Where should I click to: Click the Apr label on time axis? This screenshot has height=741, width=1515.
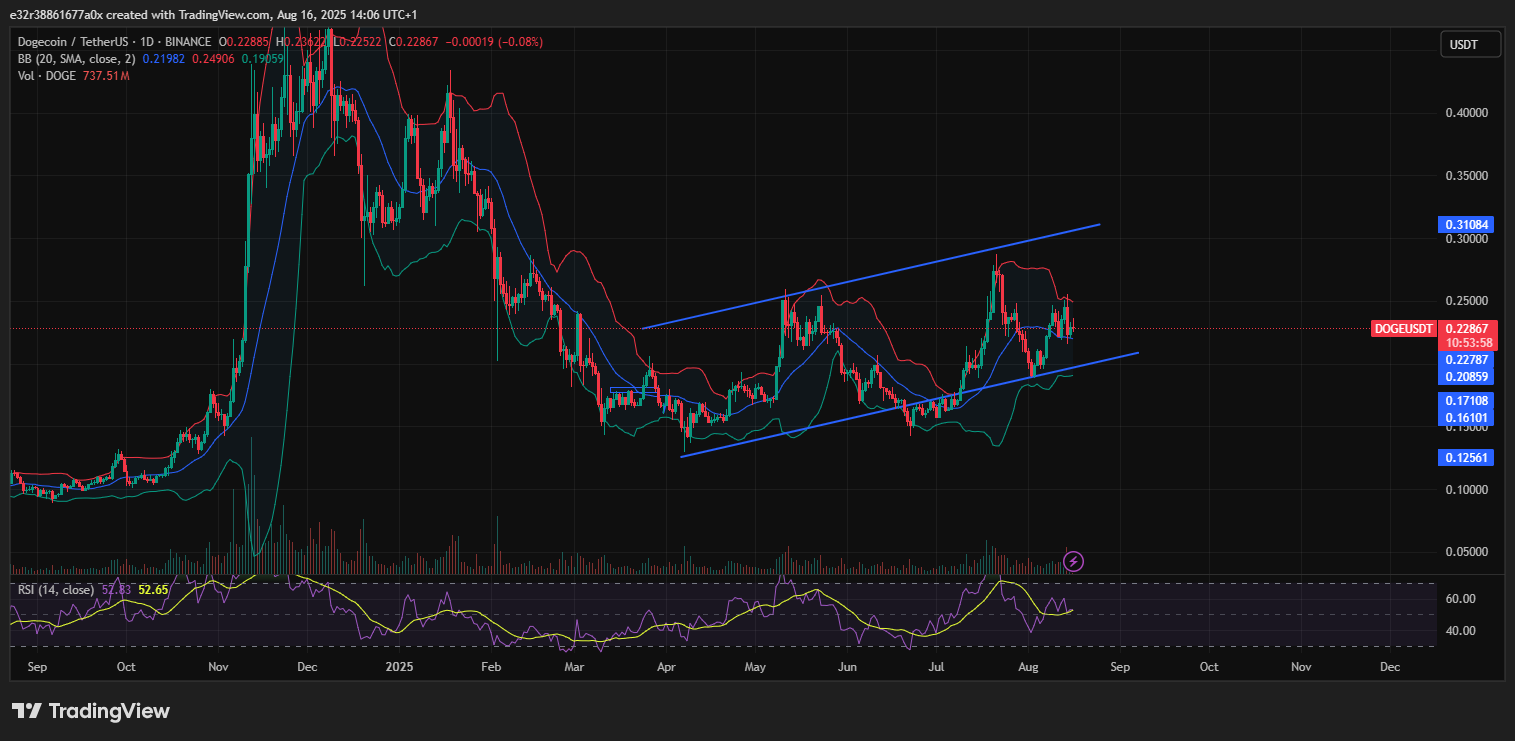click(x=666, y=665)
